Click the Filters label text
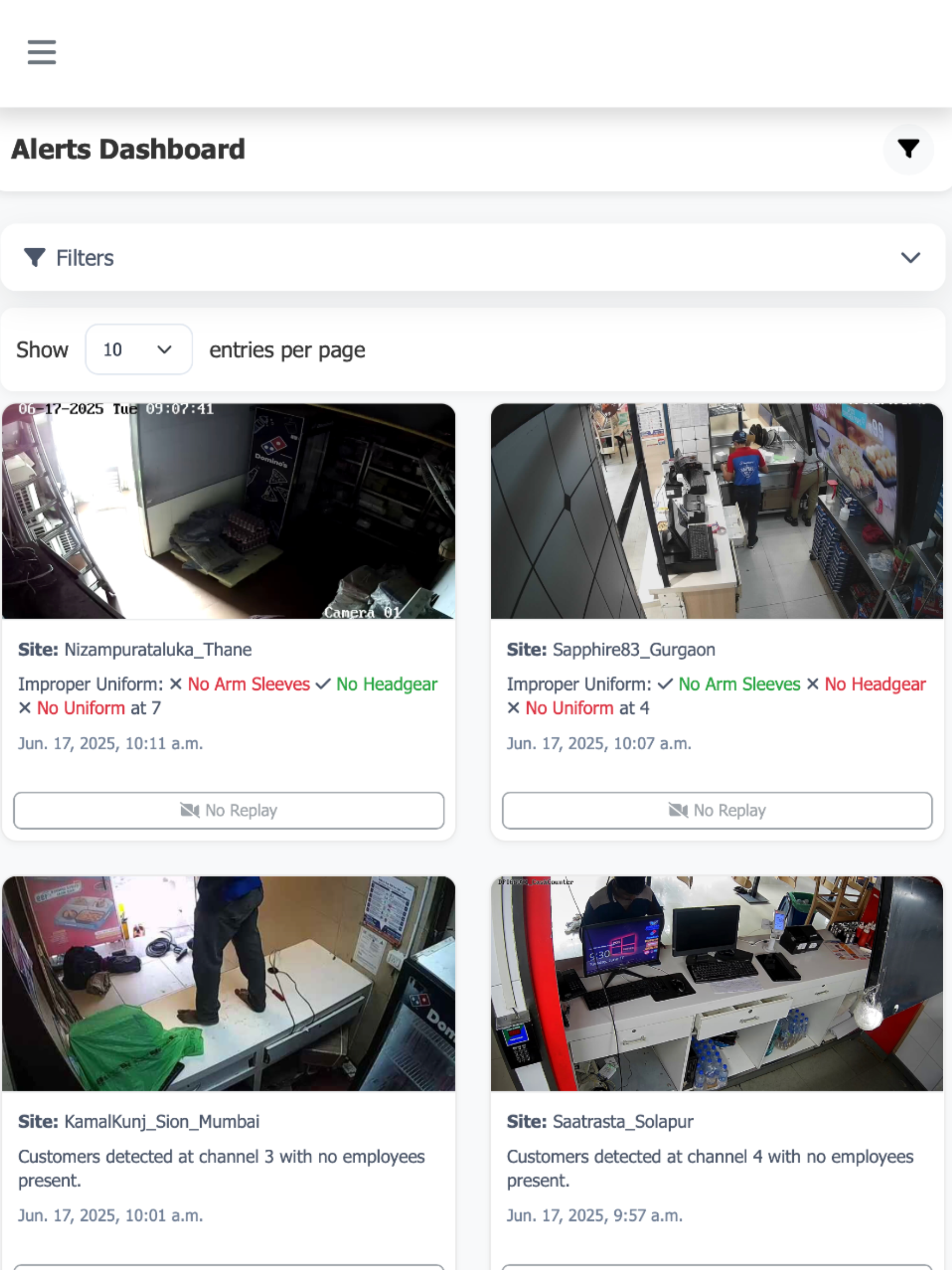952x1270 pixels. click(x=85, y=258)
